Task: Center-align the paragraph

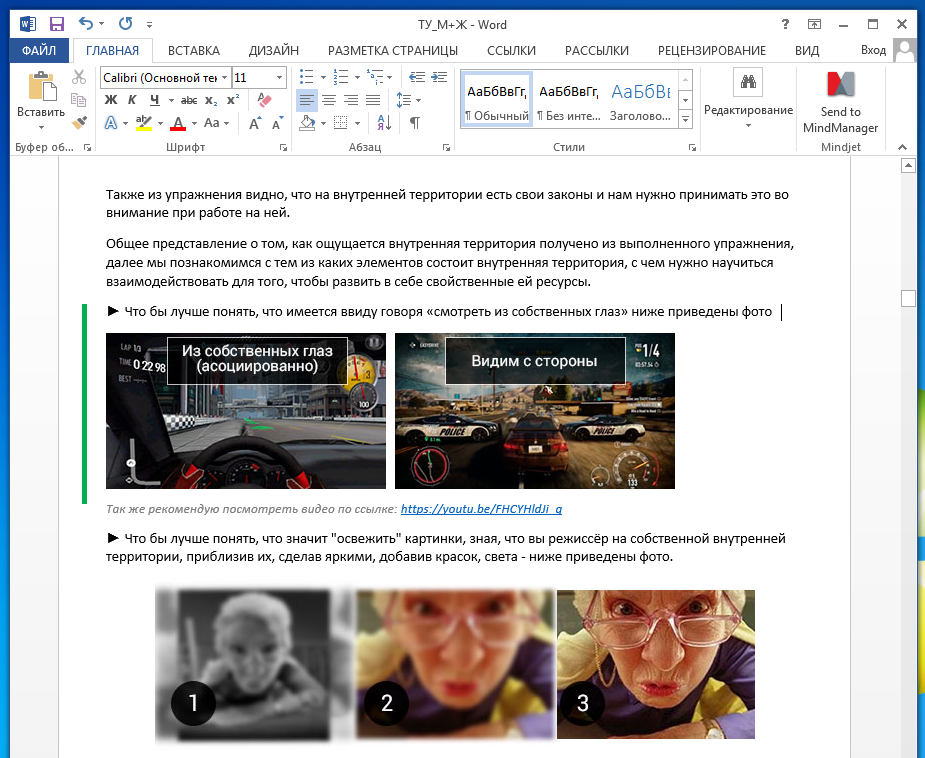Action: (x=329, y=100)
